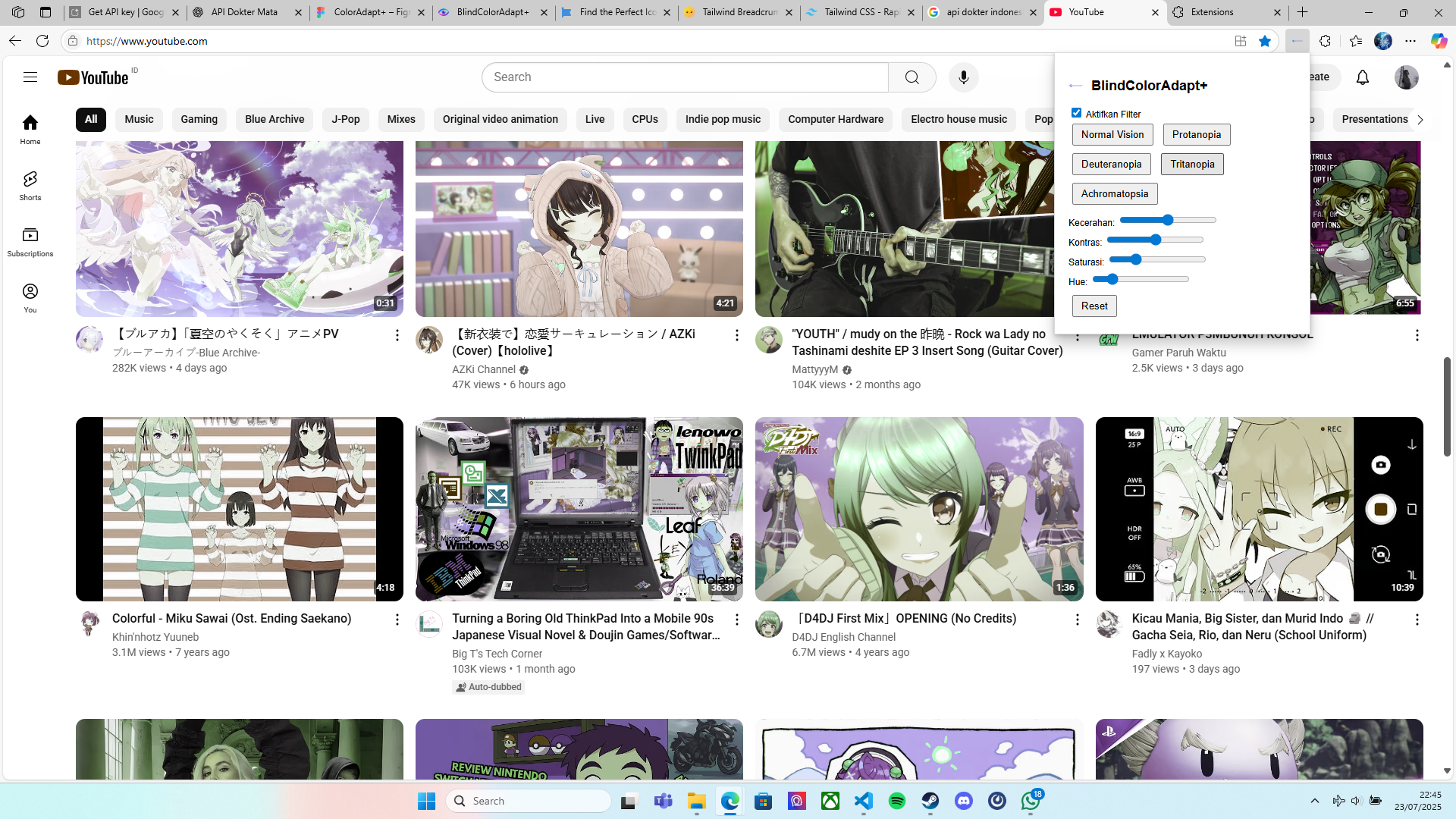Open WhatsApp from the taskbar
This screenshot has height=819, width=1456.
1031,801
